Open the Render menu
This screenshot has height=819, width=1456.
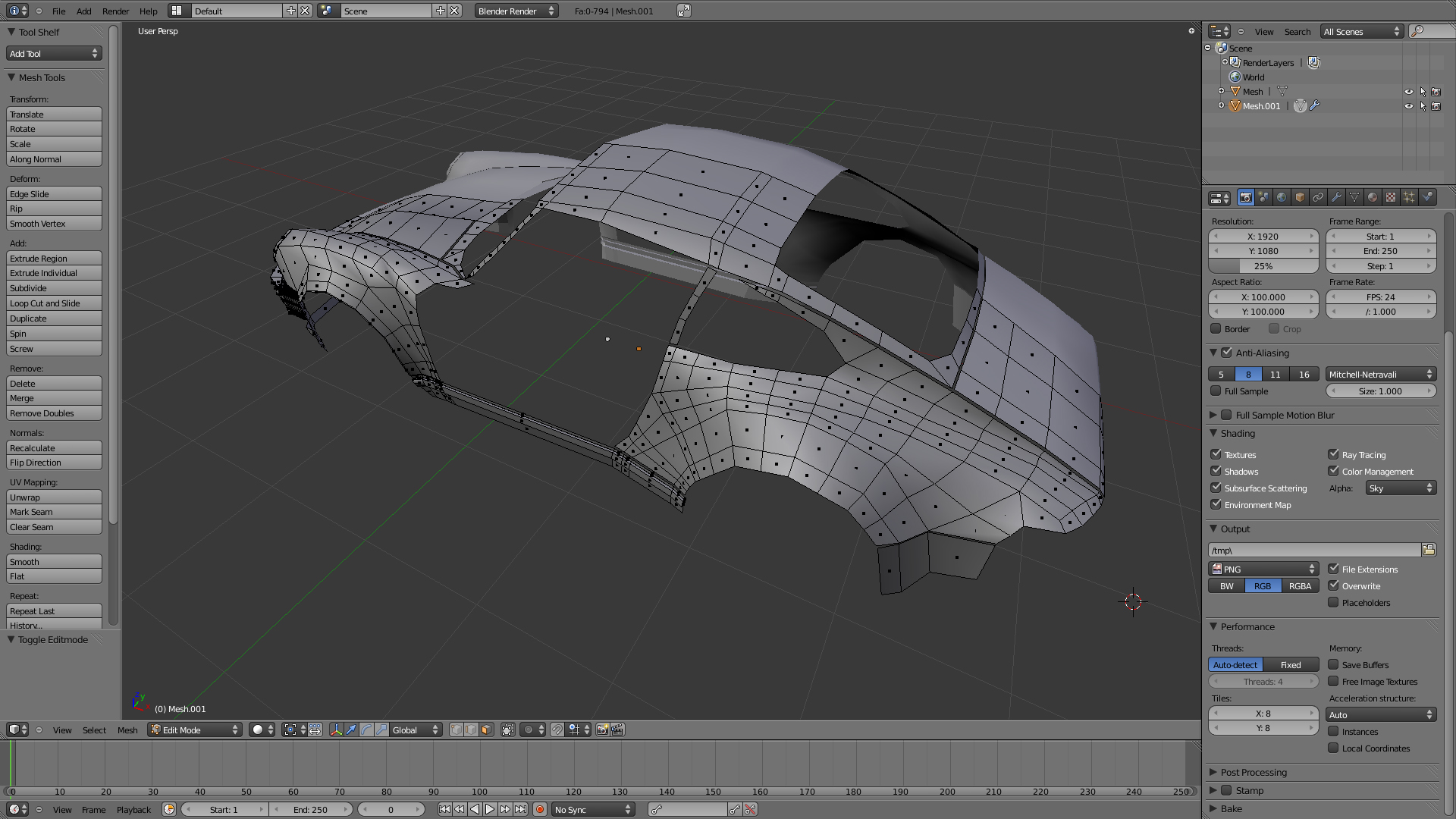115,11
